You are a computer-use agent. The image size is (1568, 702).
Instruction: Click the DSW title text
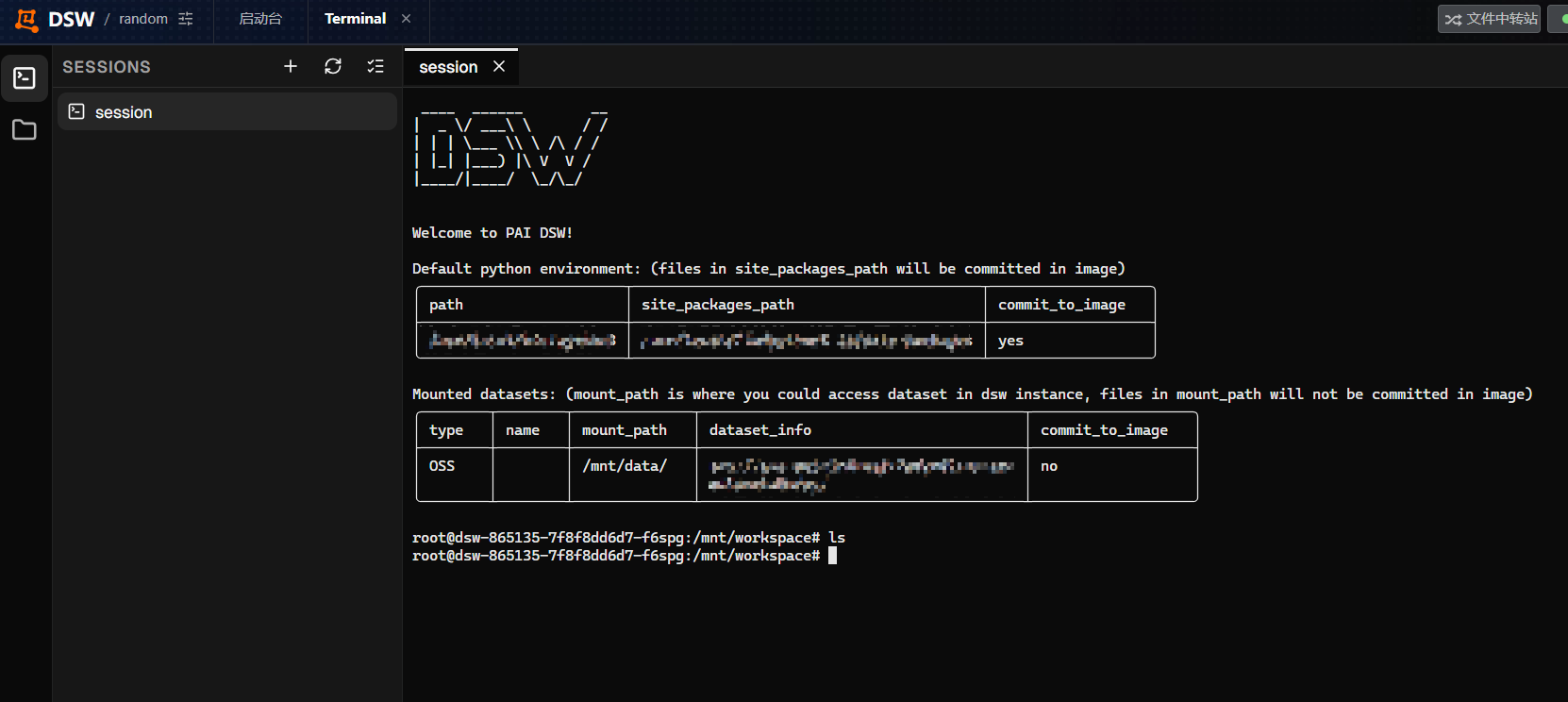(x=72, y=19)
